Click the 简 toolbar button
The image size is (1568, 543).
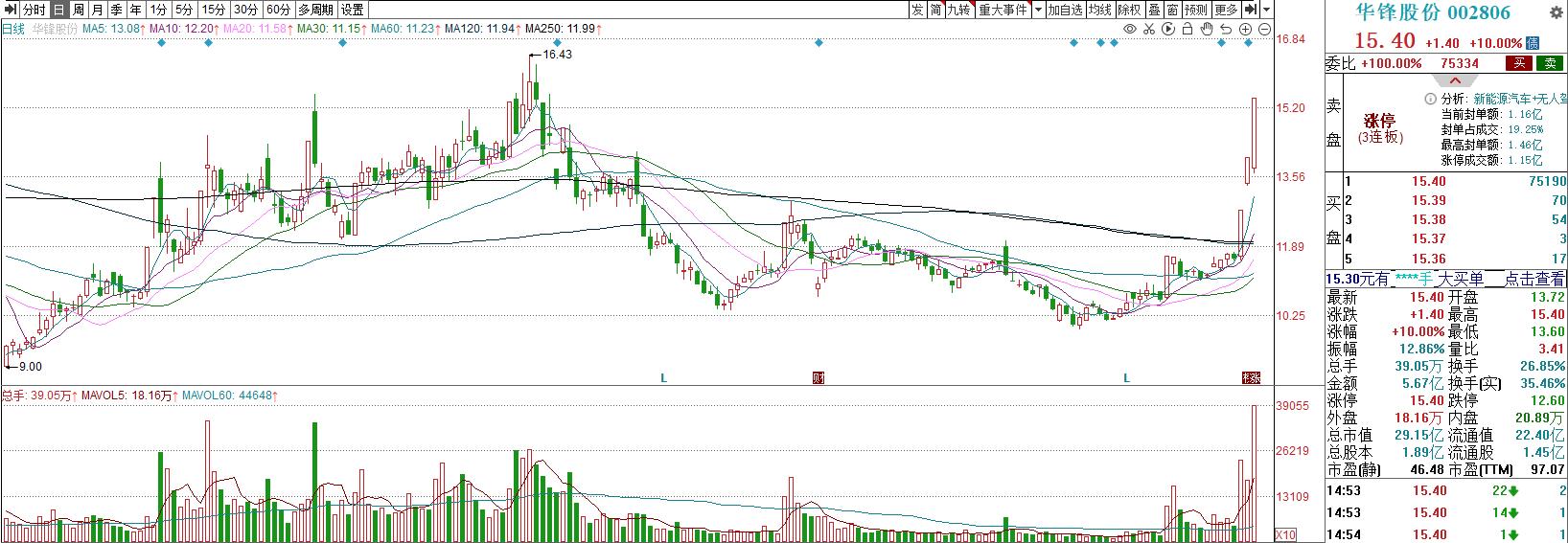[x=936, y=10]
